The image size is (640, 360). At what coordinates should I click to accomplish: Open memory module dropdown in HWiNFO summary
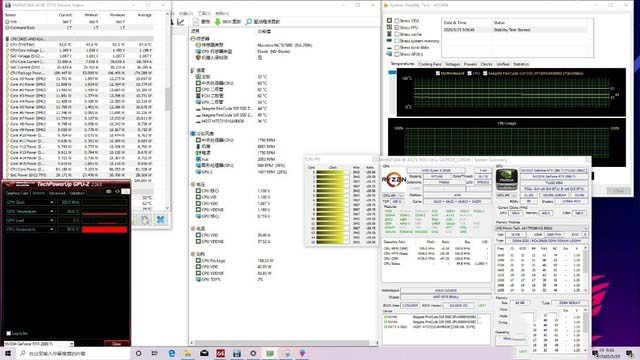click(542, 228)
